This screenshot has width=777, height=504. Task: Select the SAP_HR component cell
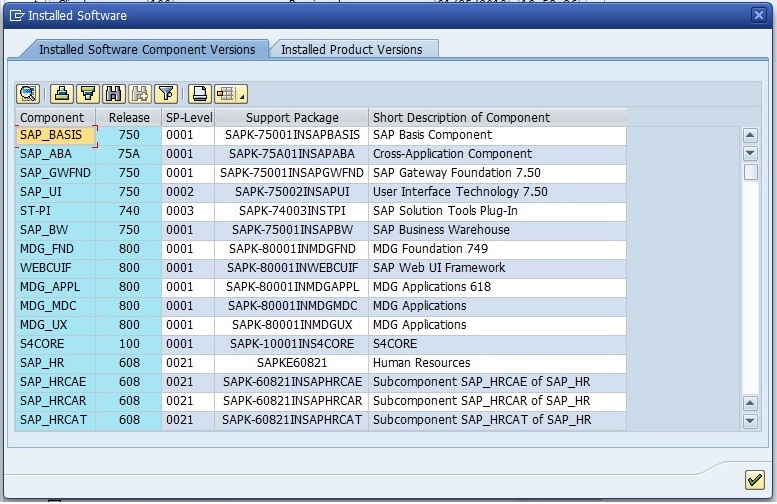point(56,363)
